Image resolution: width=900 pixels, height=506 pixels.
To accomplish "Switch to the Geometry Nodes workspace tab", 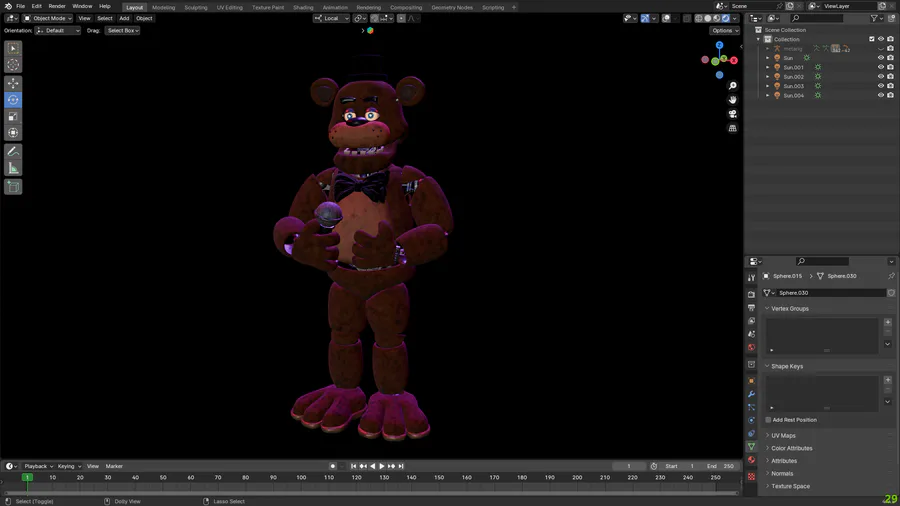I will click(452, 7).
